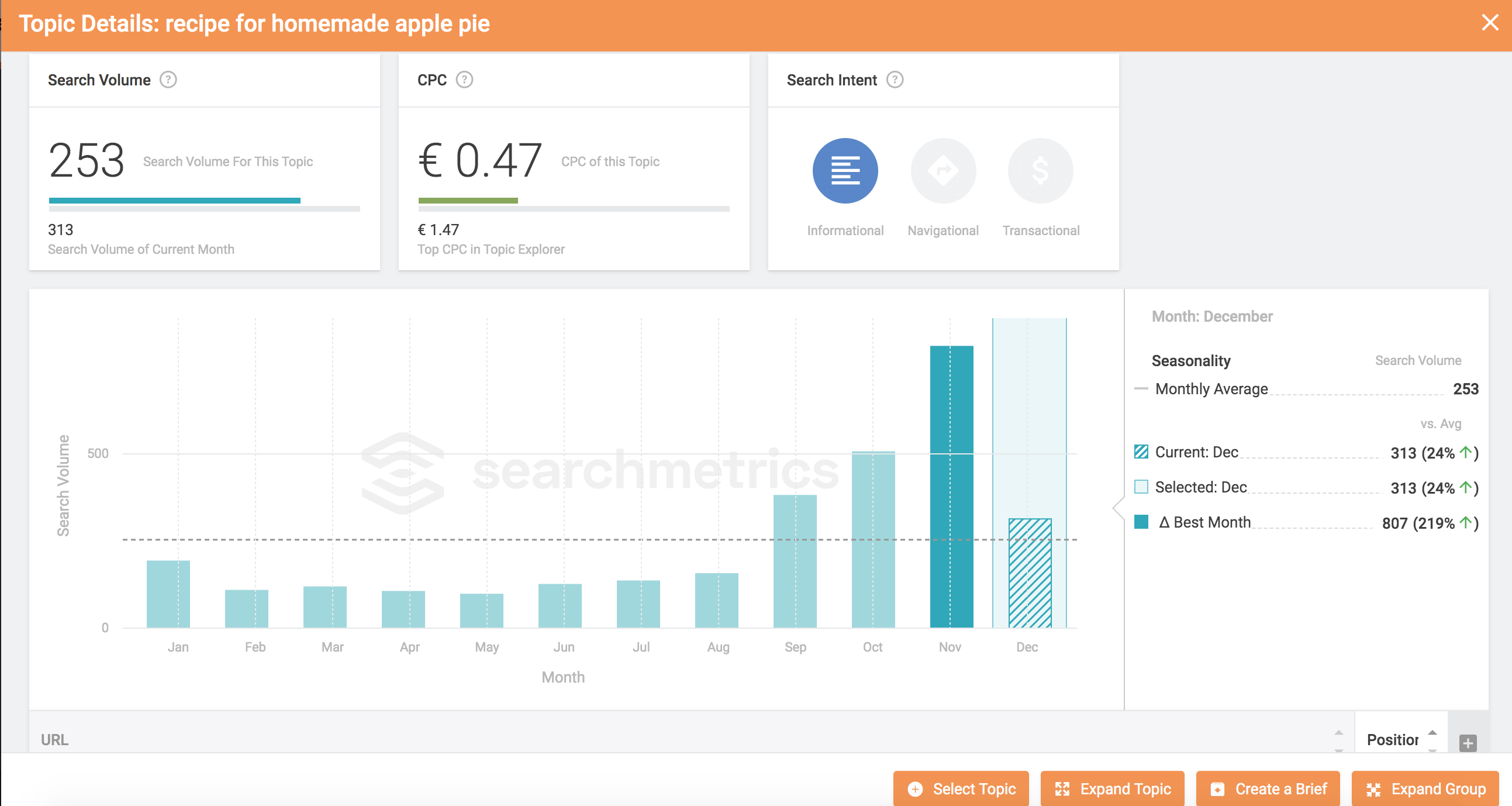This screenshot has height=806, width=1512.
Task: Click the Transactional label text
Action: click(1041, 230)
